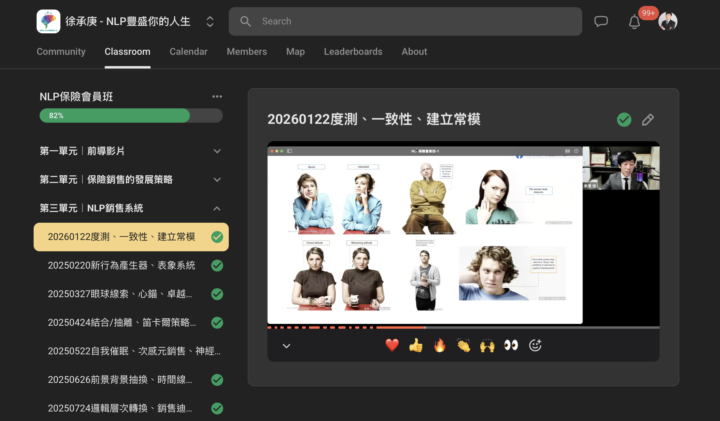Click the lesson video slide area
Image resolution: width=720 pixels, height=421 pixels.
click(x=425, y=236)
